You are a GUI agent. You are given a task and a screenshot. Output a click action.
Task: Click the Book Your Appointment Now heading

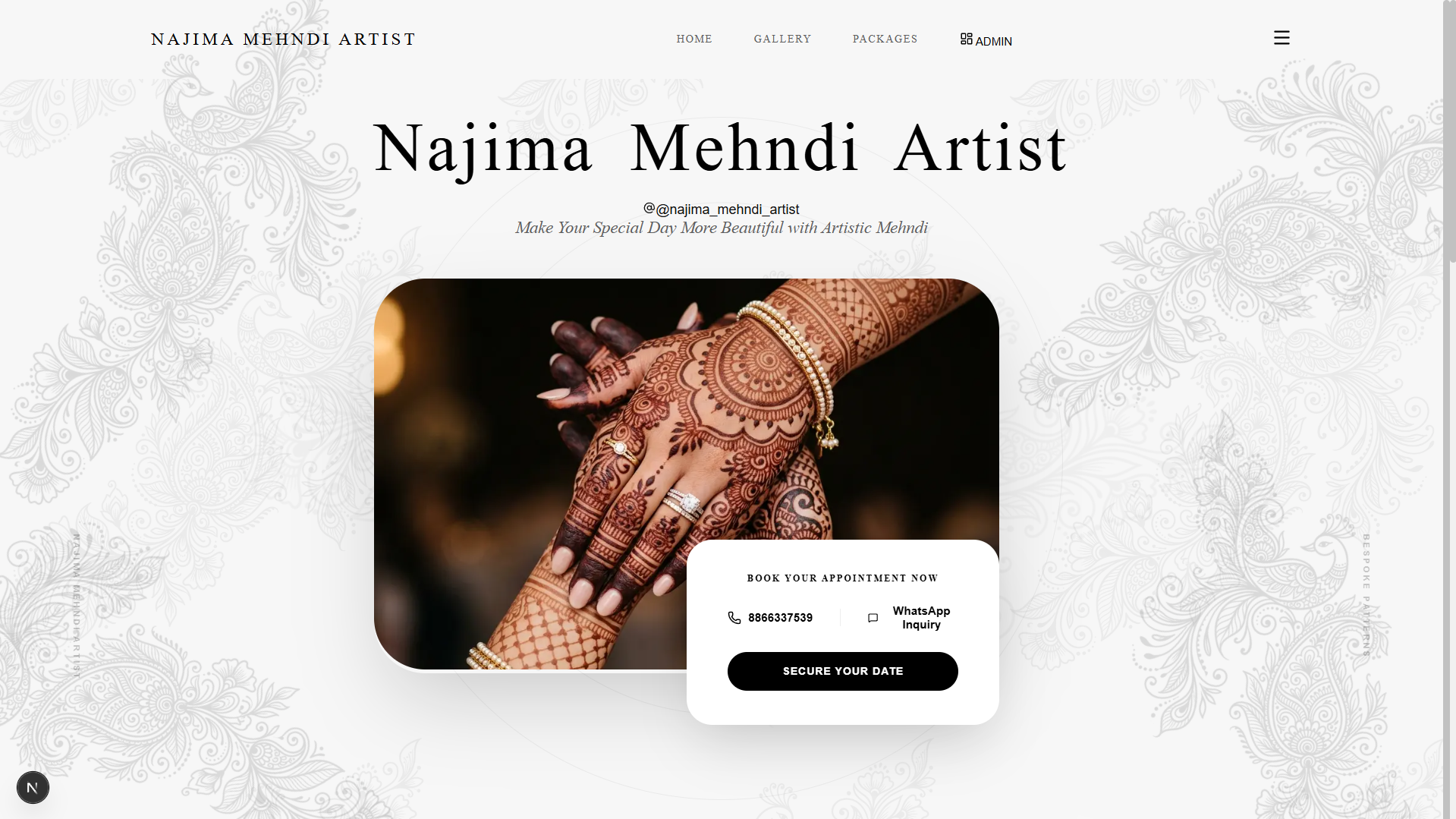[x=842, y=578]
